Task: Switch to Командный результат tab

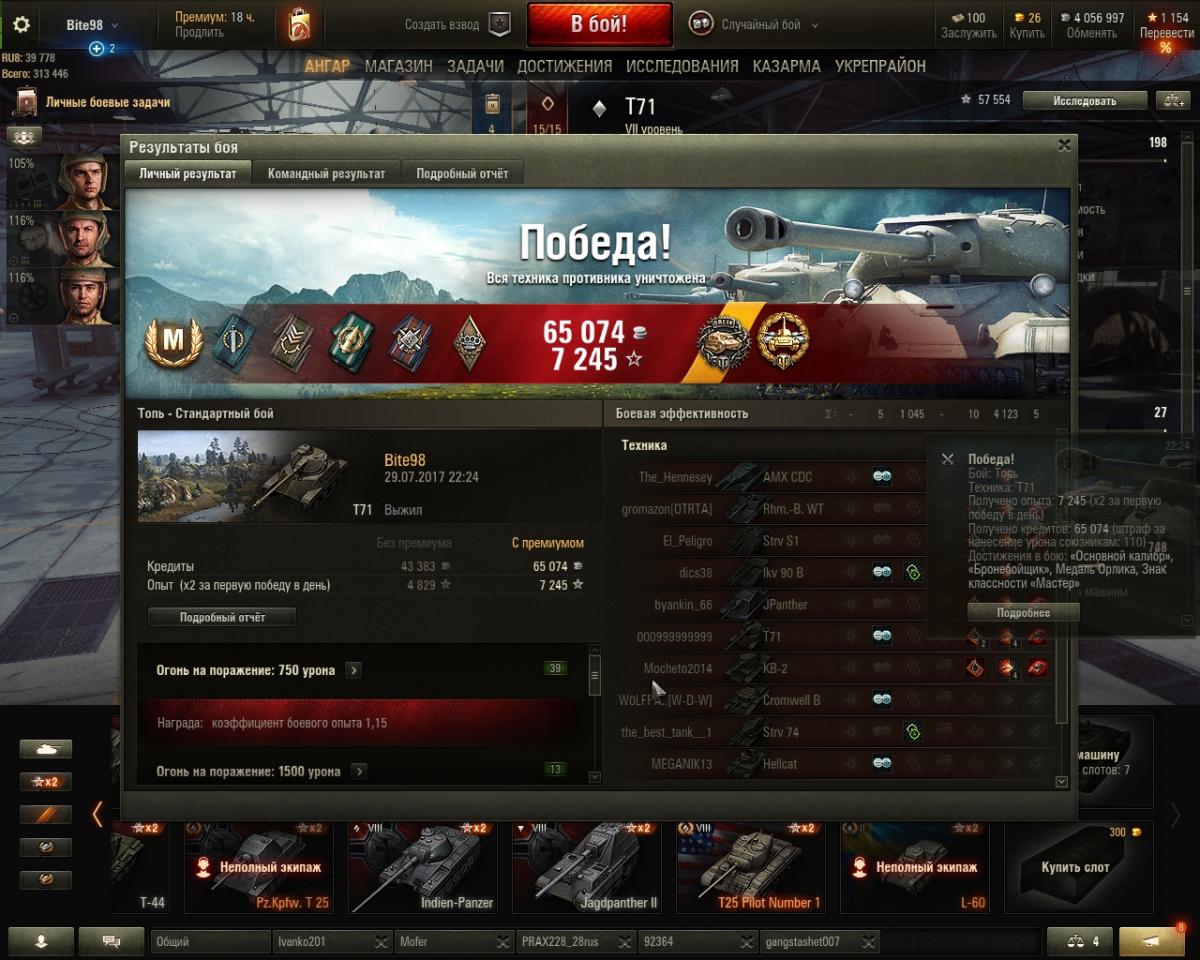Action: tap(326, 173)
